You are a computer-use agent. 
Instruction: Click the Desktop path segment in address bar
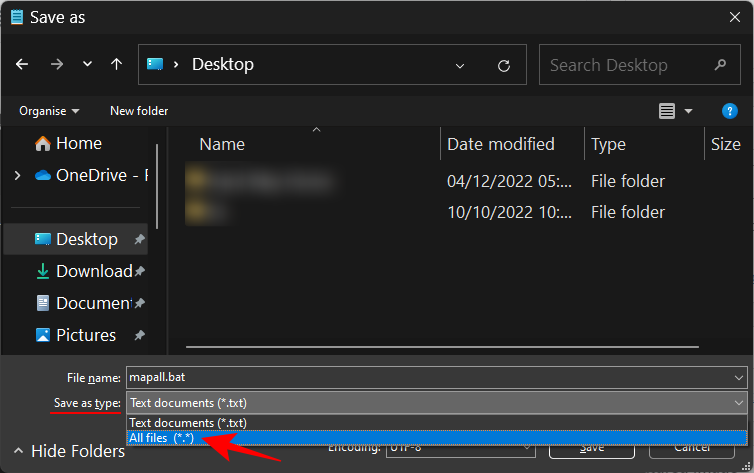pos(223,64)
